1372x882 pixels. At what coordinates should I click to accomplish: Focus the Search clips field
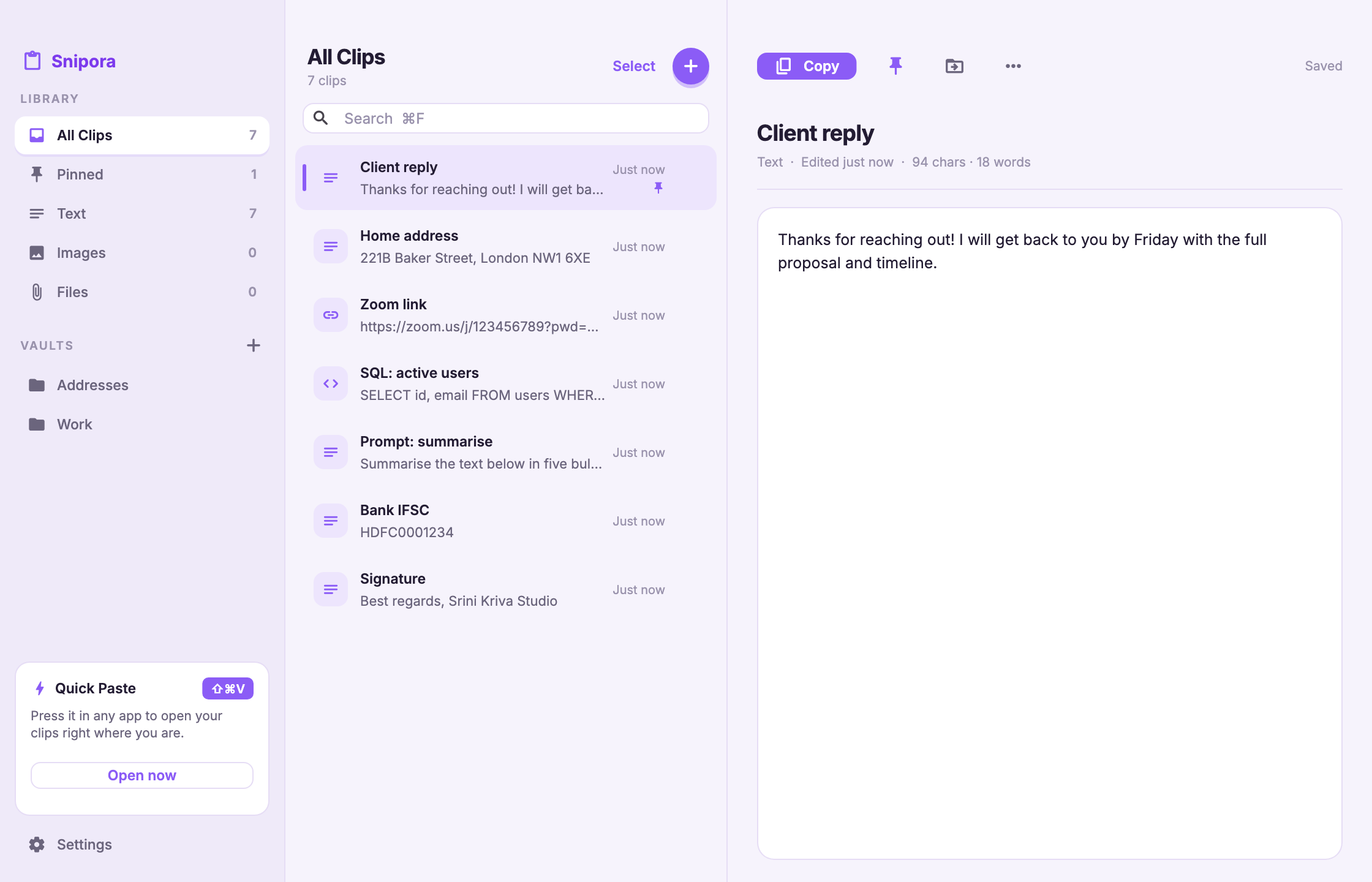(x=506, y=118)
